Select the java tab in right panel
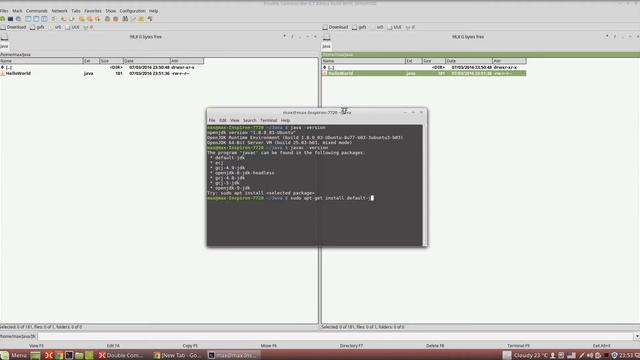This screenshot has width=640, height=360. tap(327, 46)
